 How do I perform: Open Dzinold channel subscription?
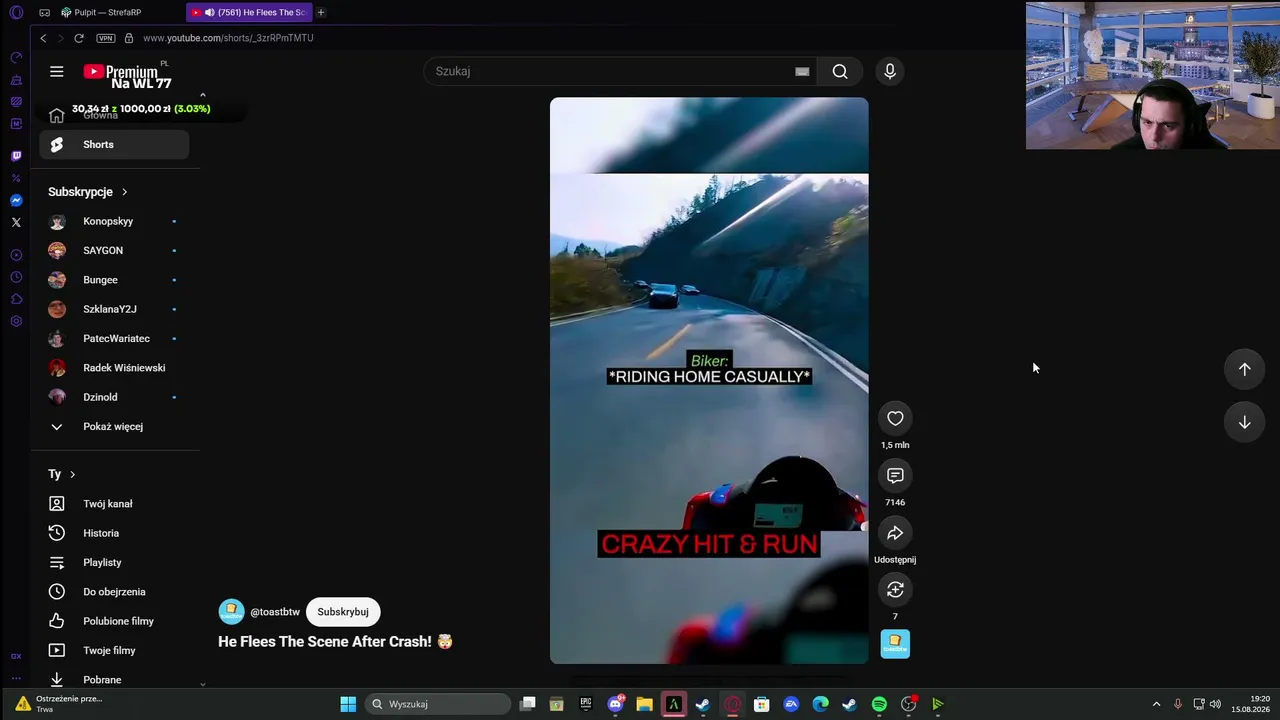114,397
